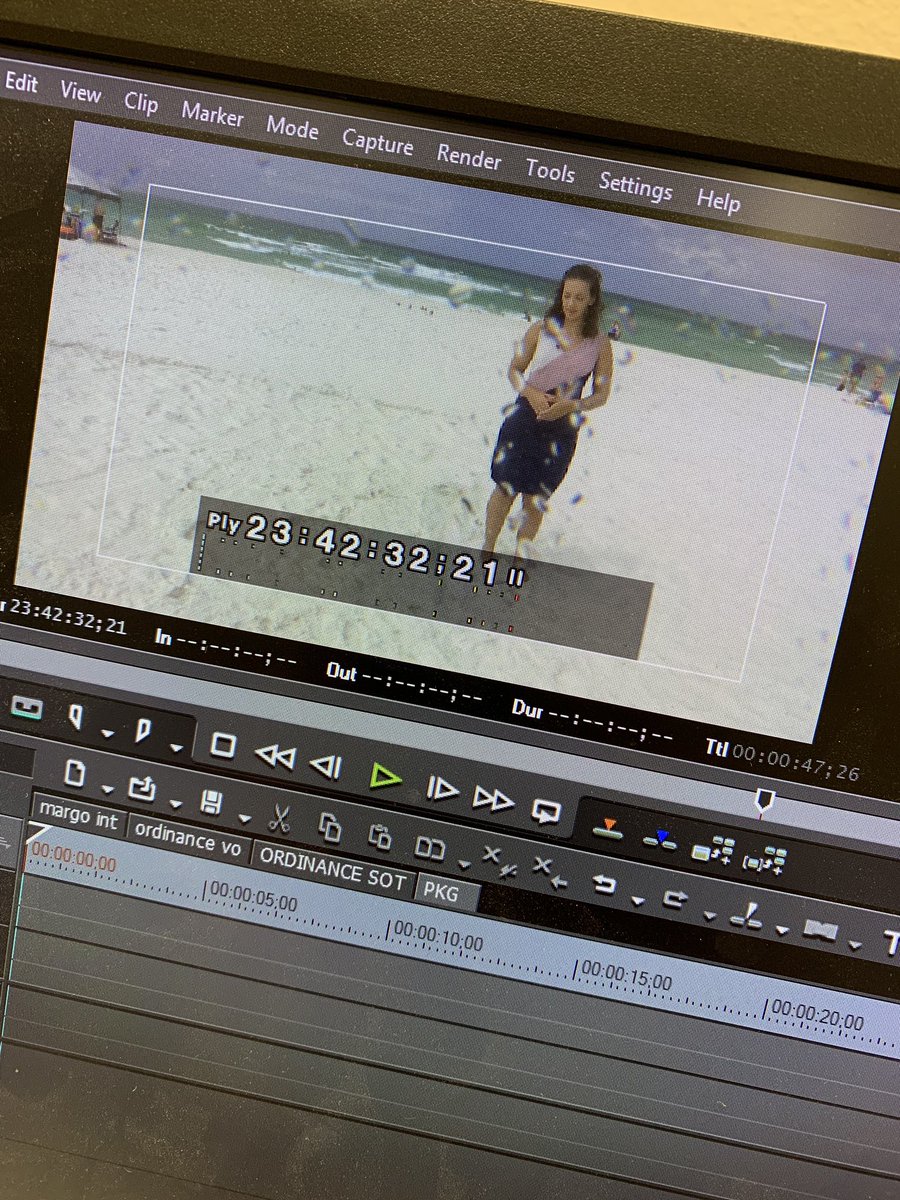Image resolution: width=900 pixels, height=1200 pixels.
Task: Click the Fast Forward button
Action: point(493,798)
